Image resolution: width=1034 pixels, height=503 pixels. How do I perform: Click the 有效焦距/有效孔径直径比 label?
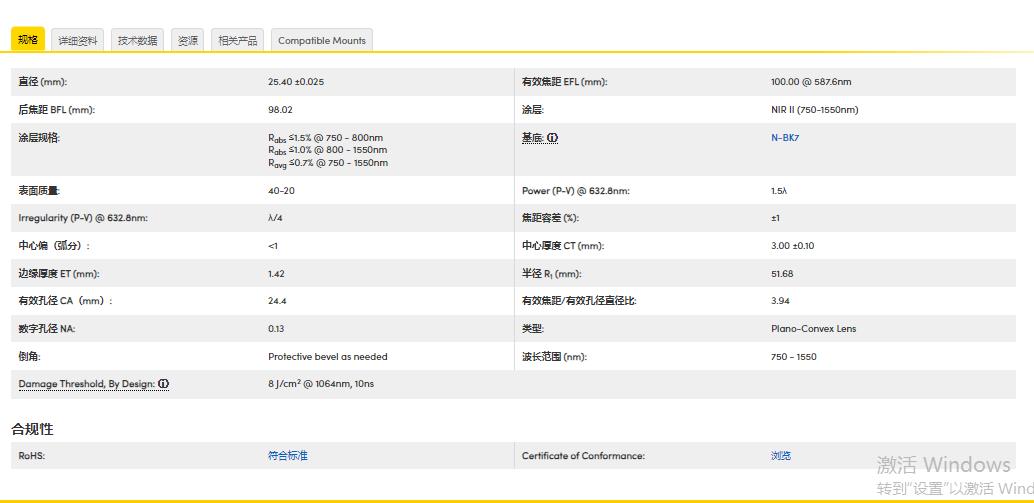pos(579,301)
